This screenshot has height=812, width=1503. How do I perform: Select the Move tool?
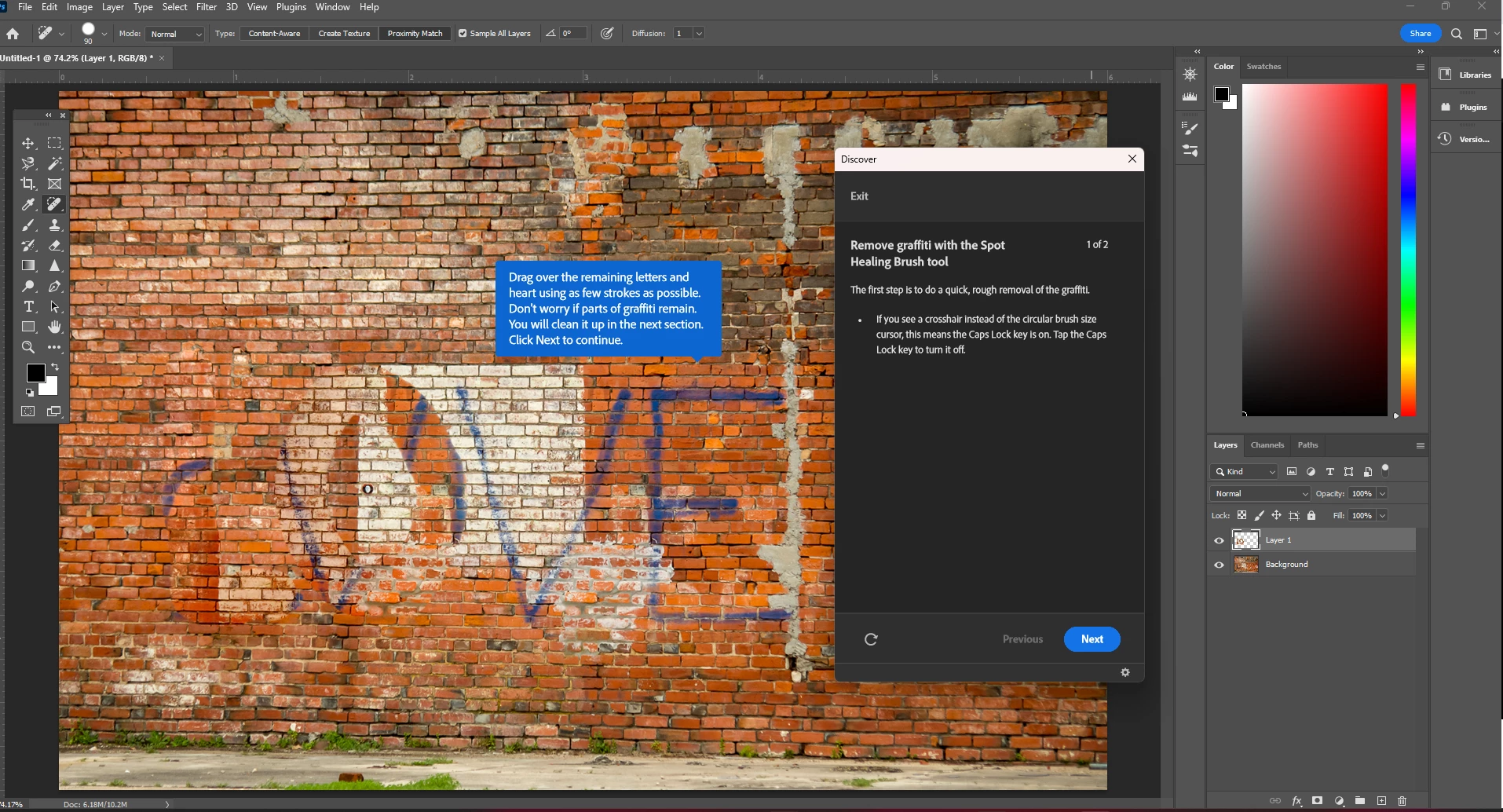[x=28, y=143]
